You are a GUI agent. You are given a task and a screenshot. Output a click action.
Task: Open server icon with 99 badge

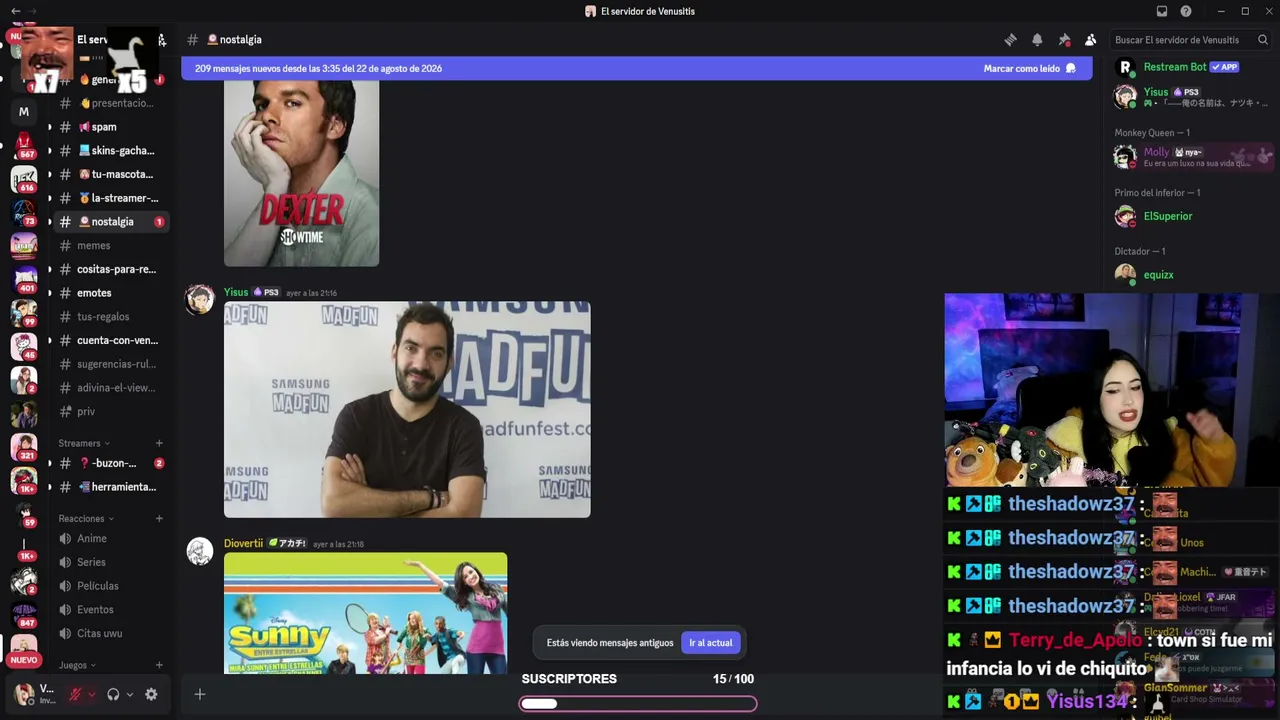click(x=24, y=313)
